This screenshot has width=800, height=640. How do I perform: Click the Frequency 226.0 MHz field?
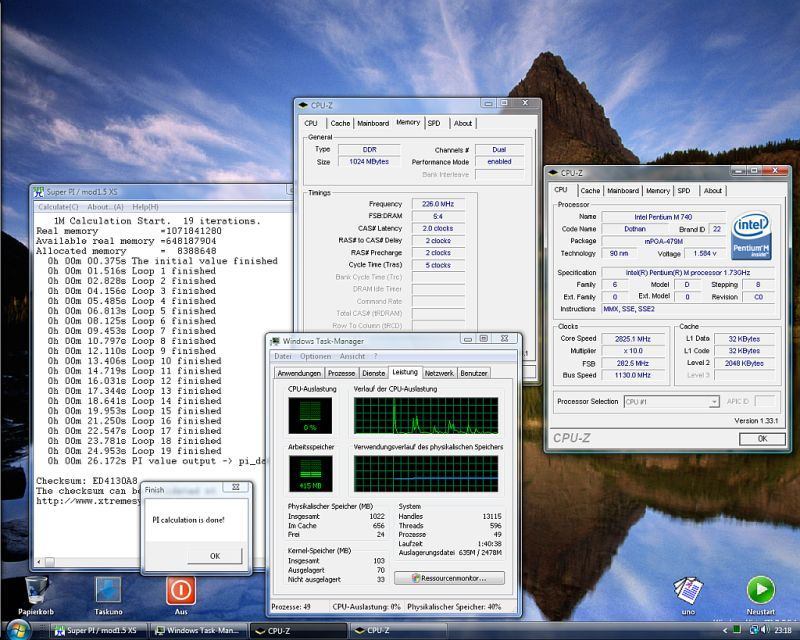tap(438, 204)
